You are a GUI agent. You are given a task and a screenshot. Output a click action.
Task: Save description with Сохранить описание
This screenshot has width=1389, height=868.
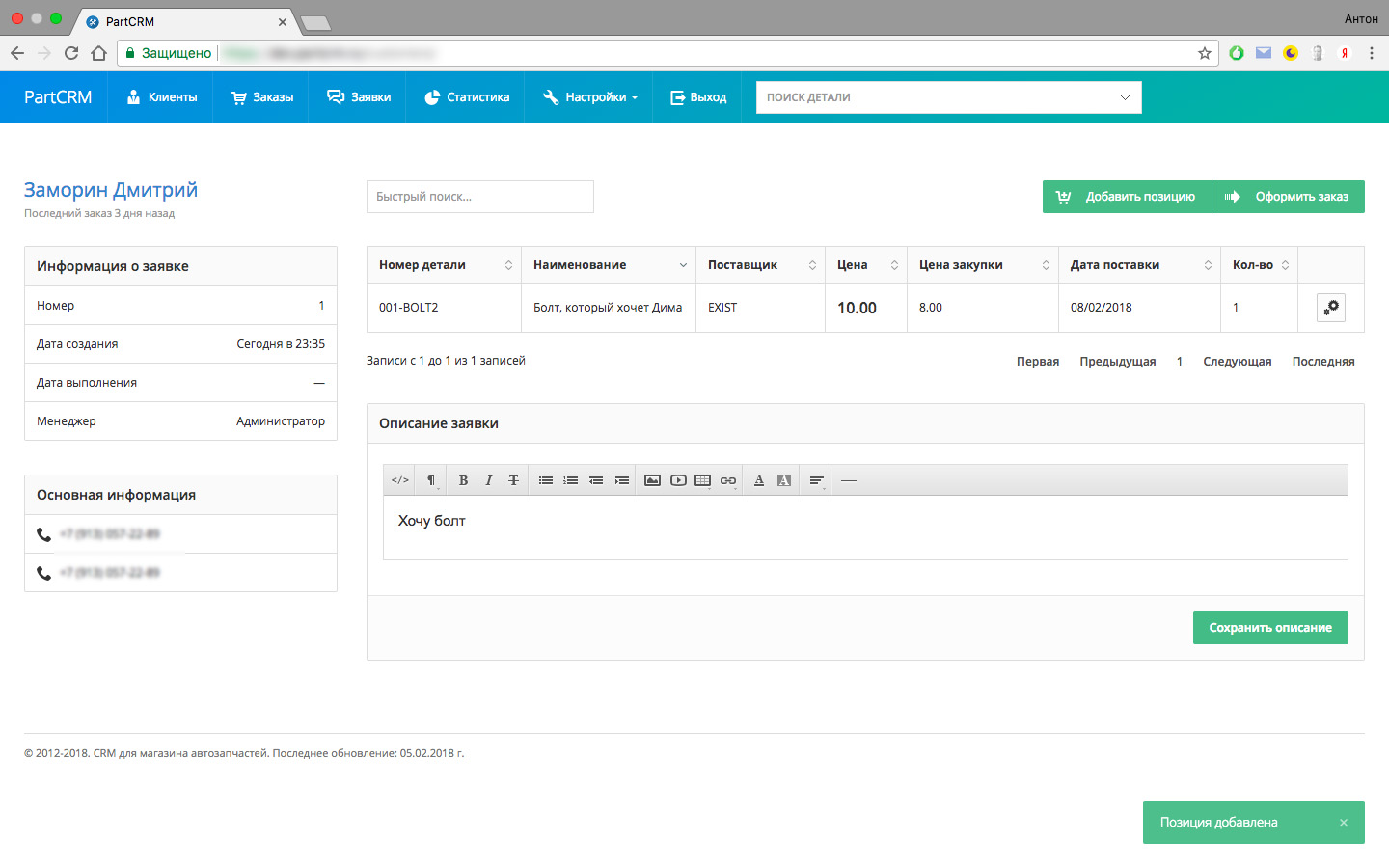(x=1269, y=628)
